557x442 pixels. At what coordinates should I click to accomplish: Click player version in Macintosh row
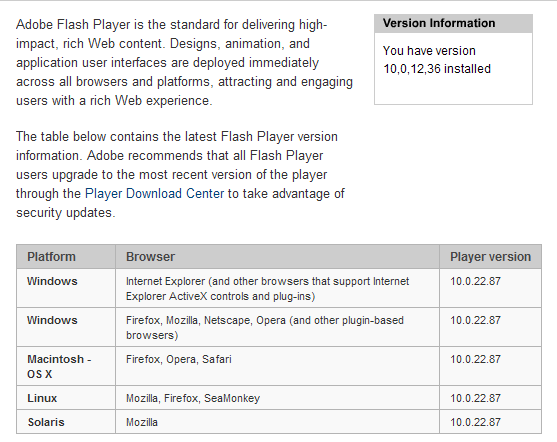(x=490, y=366)
